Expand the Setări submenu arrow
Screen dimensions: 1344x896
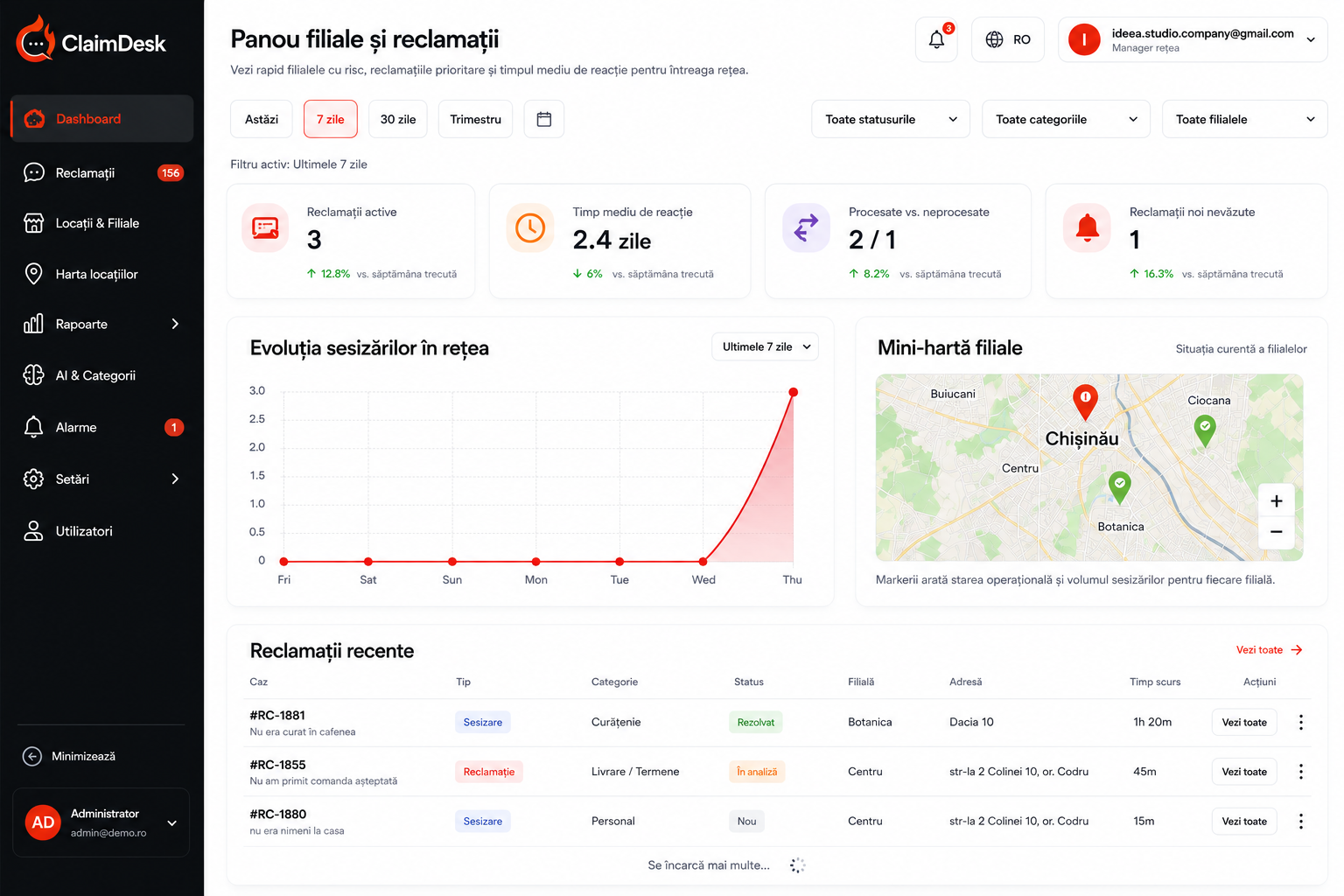[175, 479]
